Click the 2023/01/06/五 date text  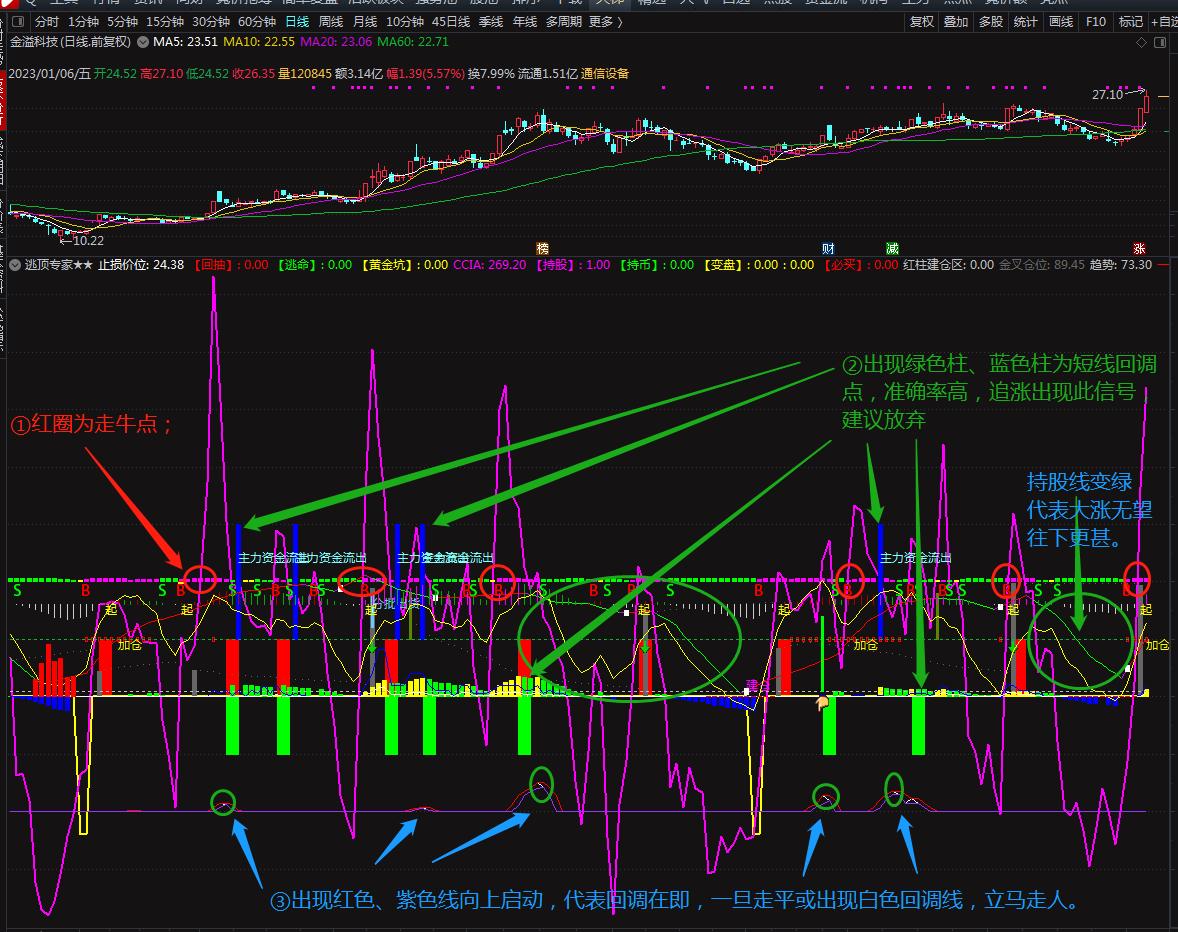[50, 74]
